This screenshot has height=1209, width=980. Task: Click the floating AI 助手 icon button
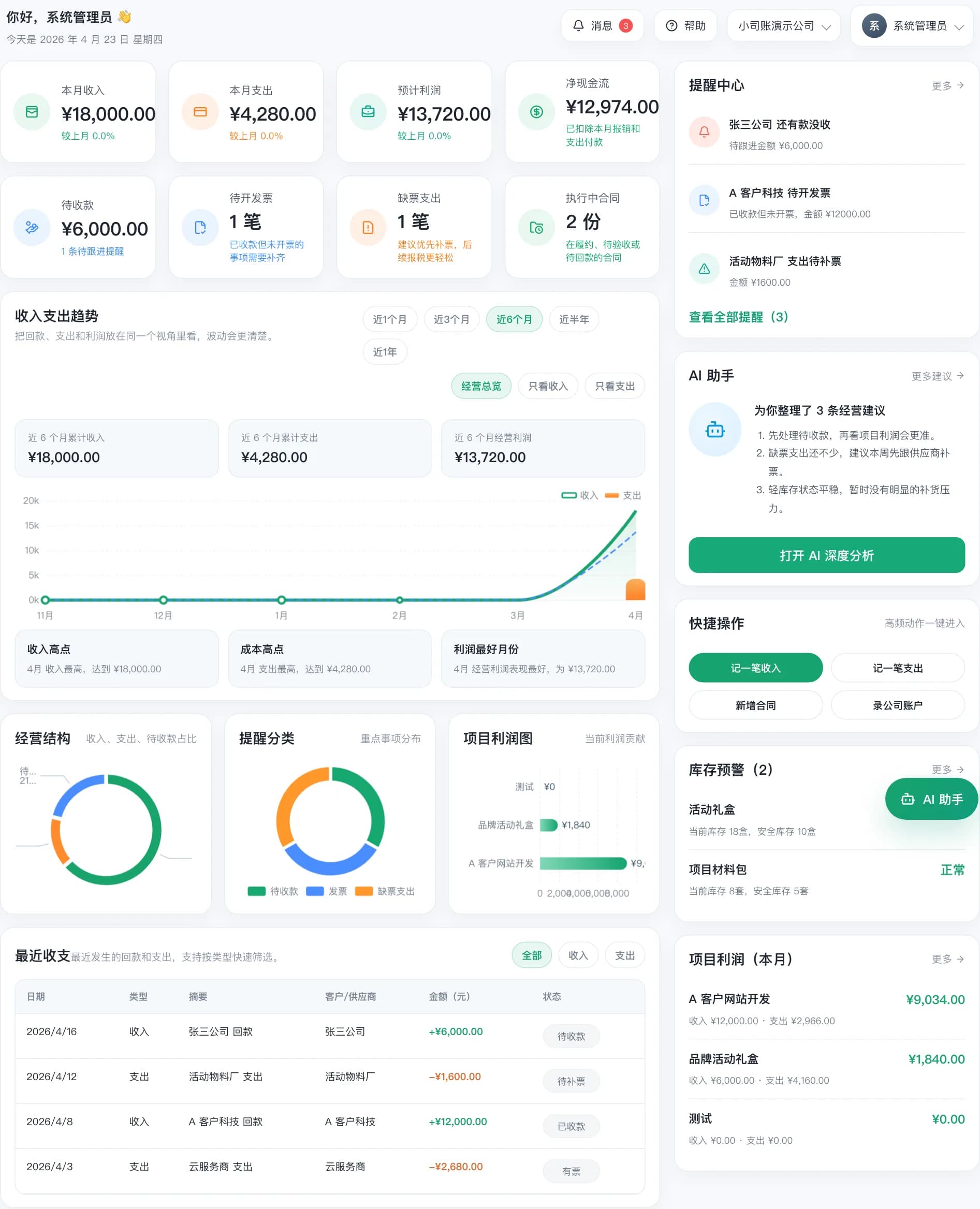[930, 799]
